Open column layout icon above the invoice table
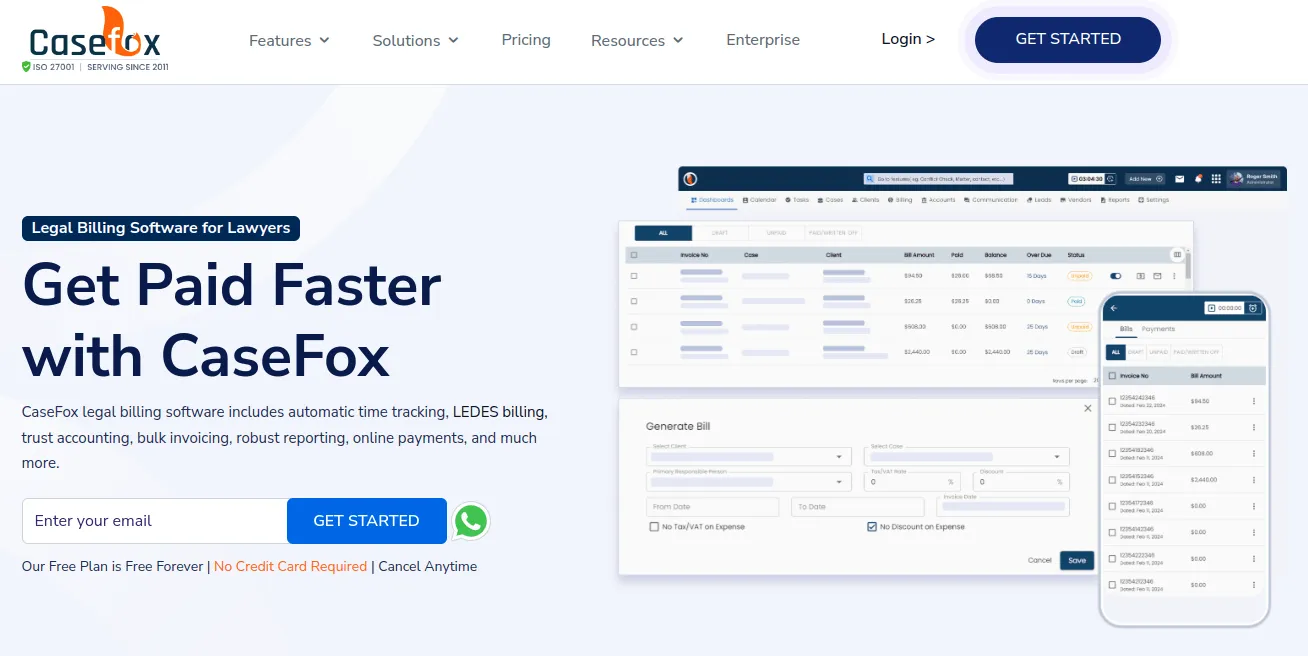 pos(1177,254)
